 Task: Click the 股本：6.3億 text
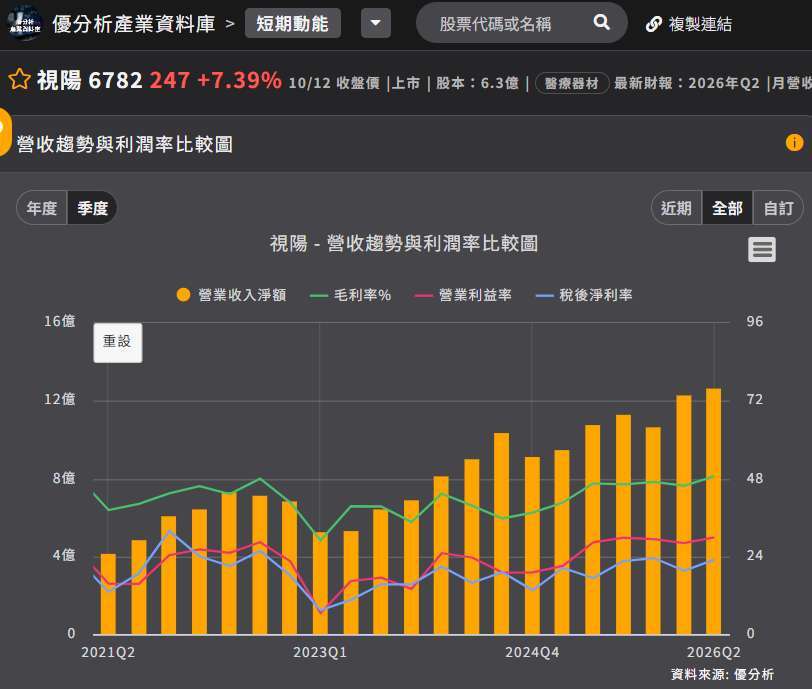tap(477, 83)
